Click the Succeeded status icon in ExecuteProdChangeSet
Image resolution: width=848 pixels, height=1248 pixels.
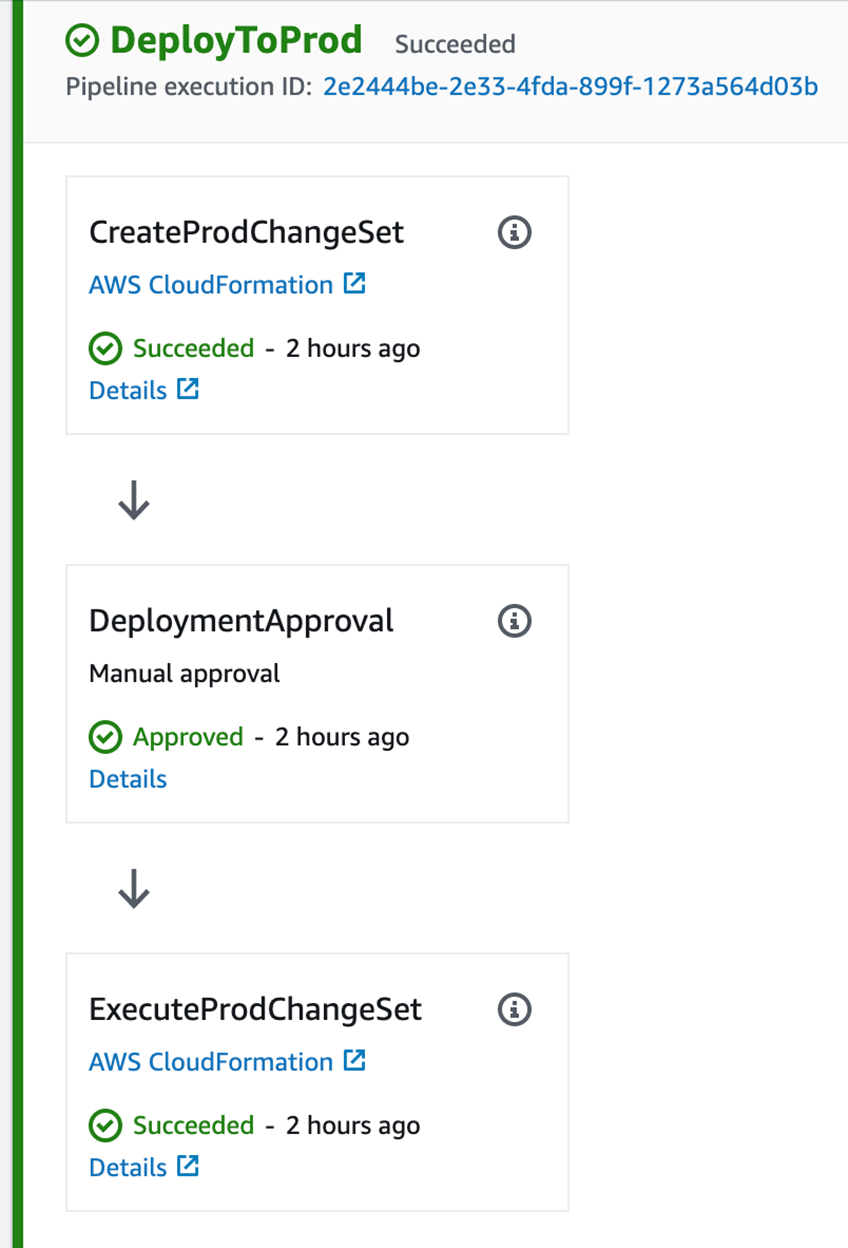104,1126
